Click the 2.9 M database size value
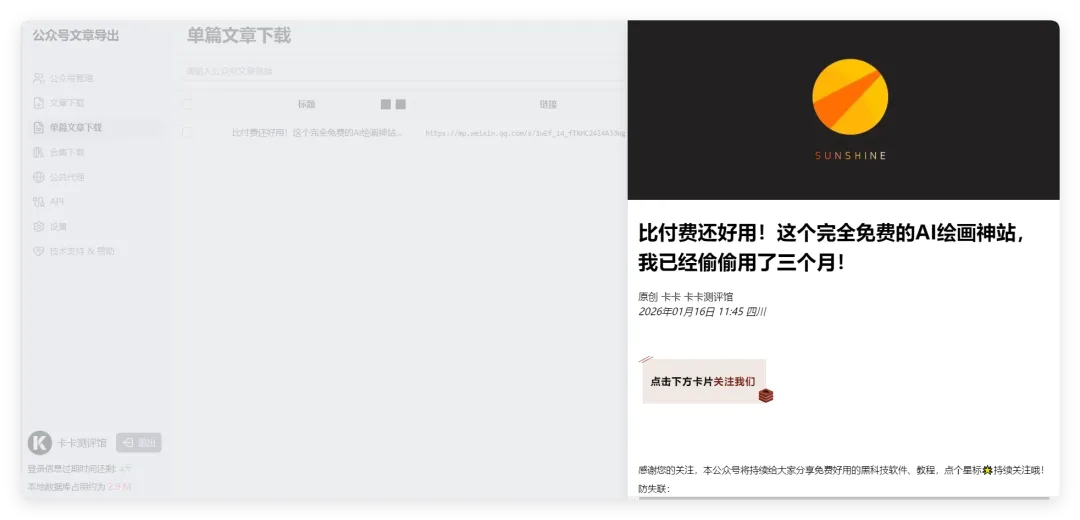Image resolution: width=1080 pixels, height=520 pixels. (119, 487)
